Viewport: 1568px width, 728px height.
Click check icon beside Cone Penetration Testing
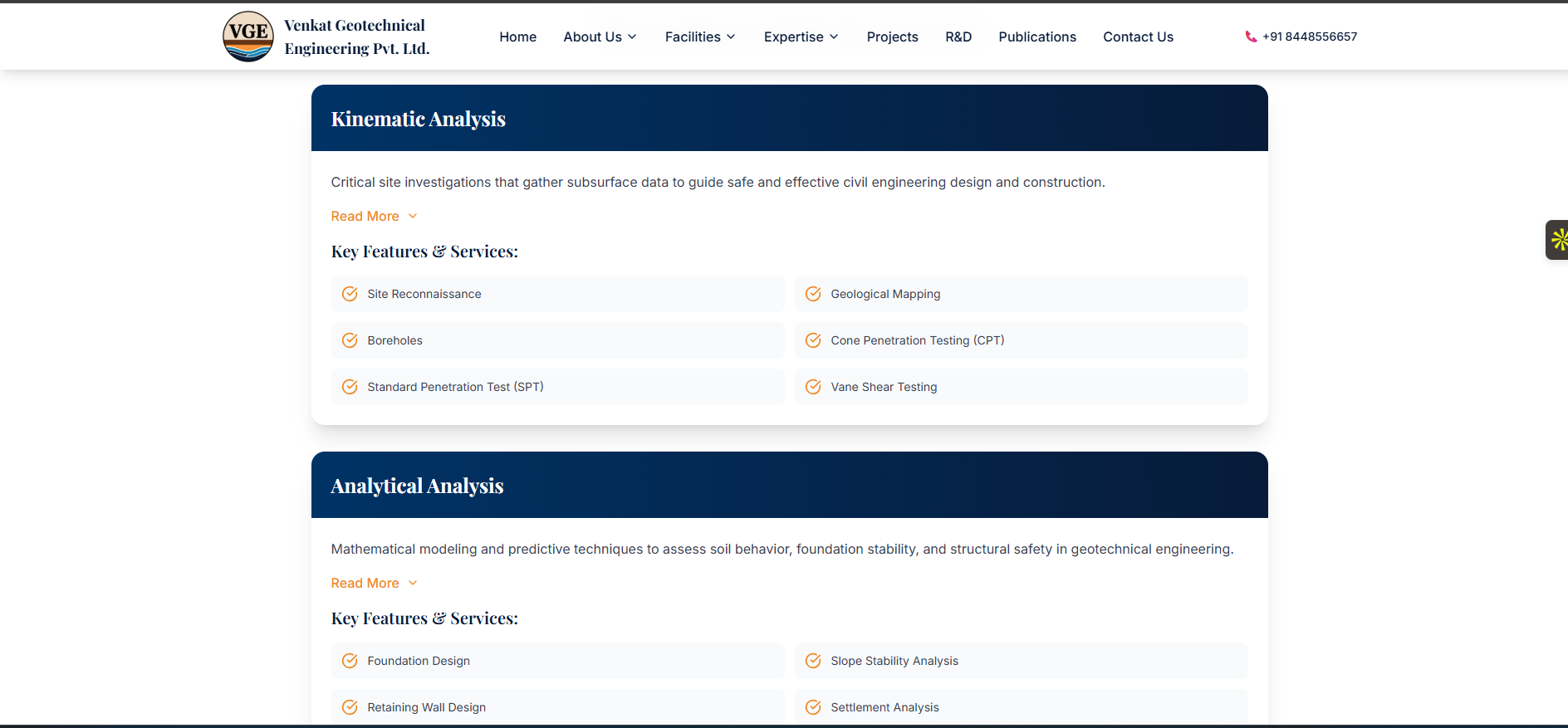pyautogui.click(x=813, y=340)
